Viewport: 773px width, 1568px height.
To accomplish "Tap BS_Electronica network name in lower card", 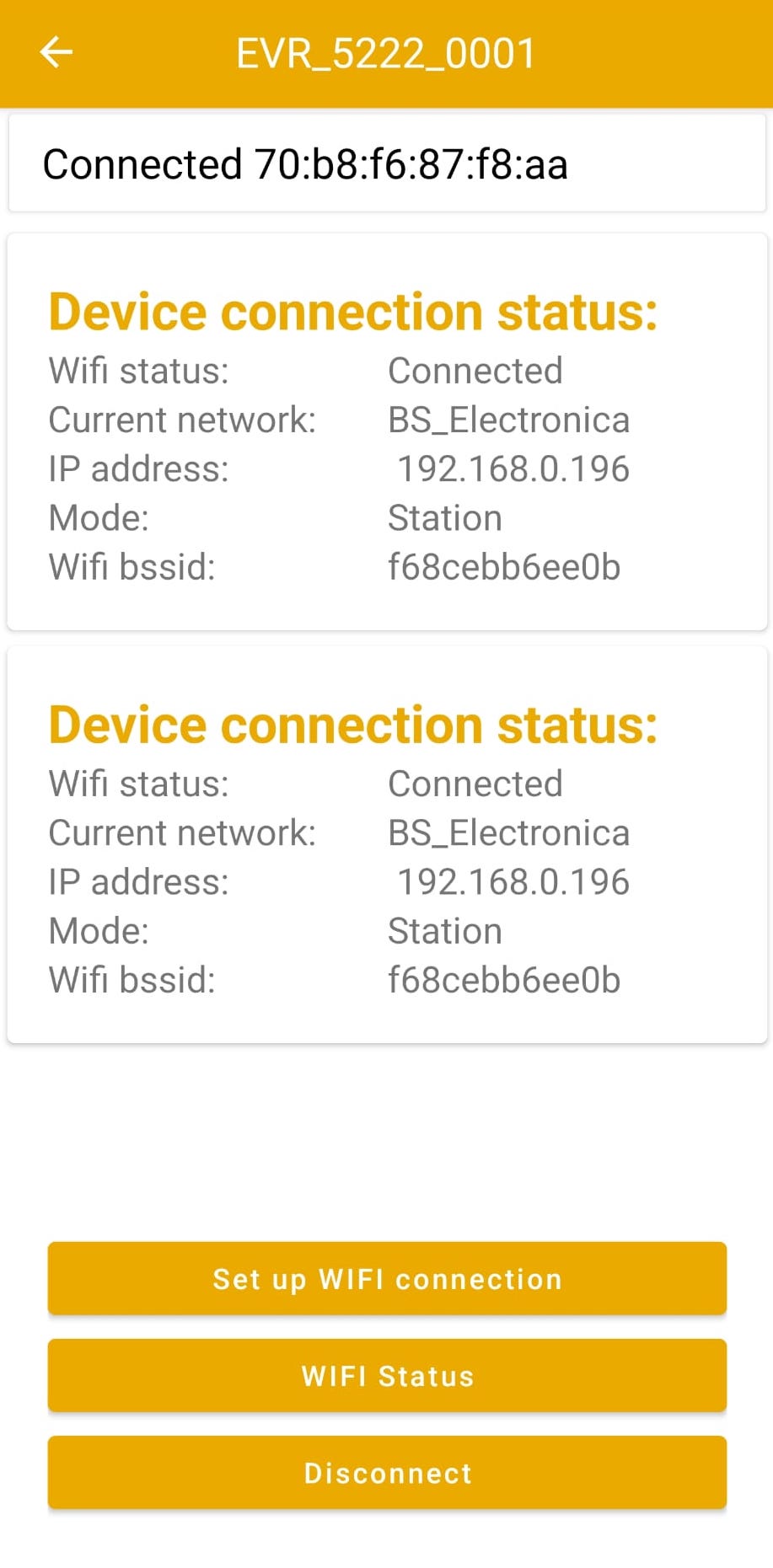I will (508, 833).
